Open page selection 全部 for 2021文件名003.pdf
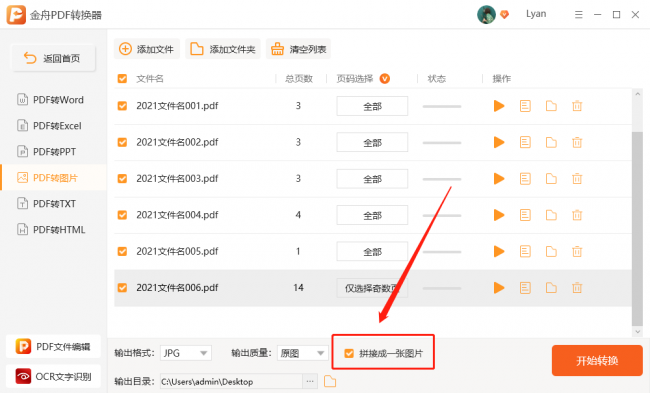Screen dimensions: 650x393 point(372,179)
